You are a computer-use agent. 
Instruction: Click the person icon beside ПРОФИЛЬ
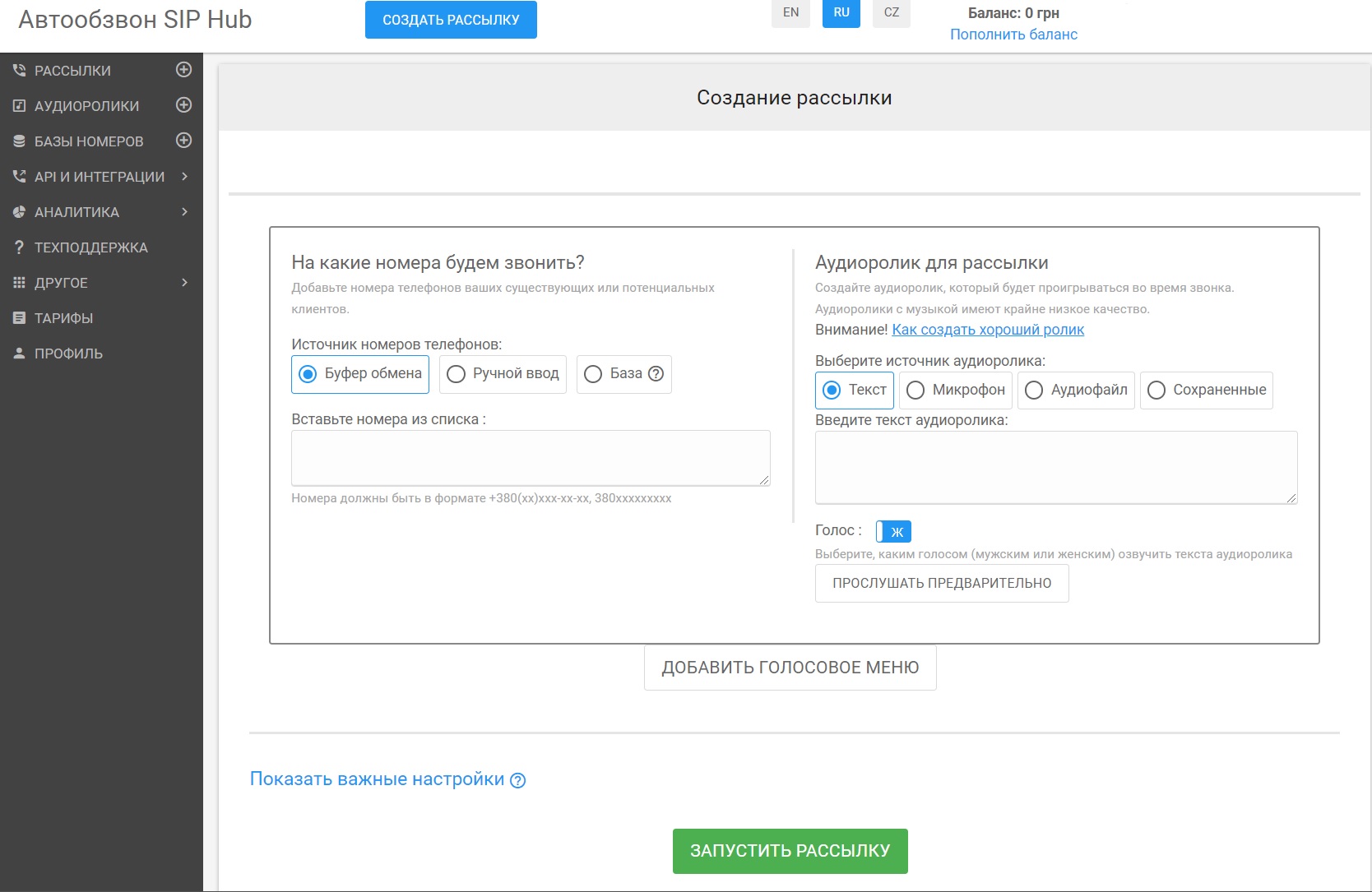click(x=20, y=354)
